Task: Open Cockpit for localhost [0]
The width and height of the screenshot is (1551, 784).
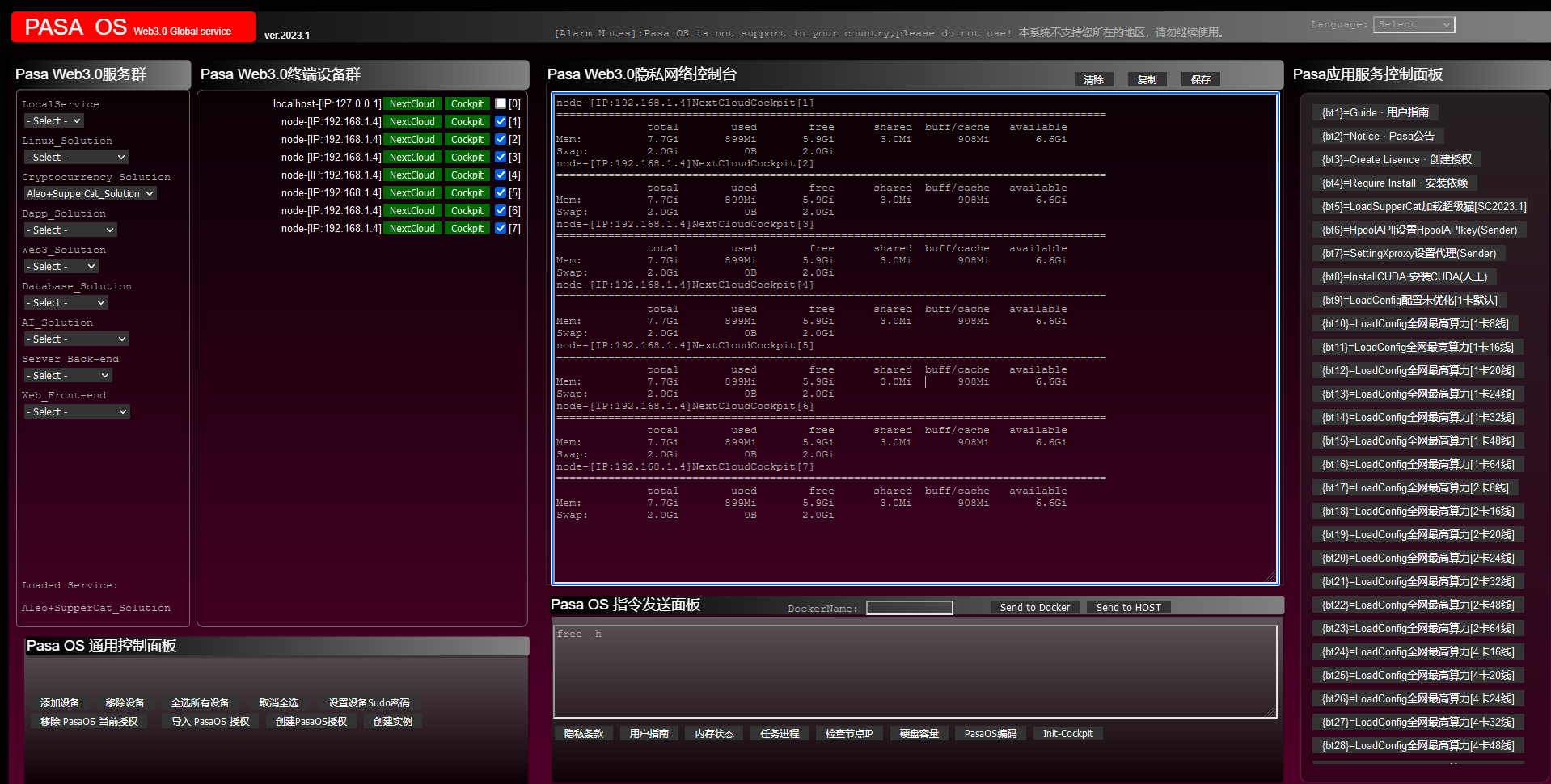Action: [x=467, y=103]
